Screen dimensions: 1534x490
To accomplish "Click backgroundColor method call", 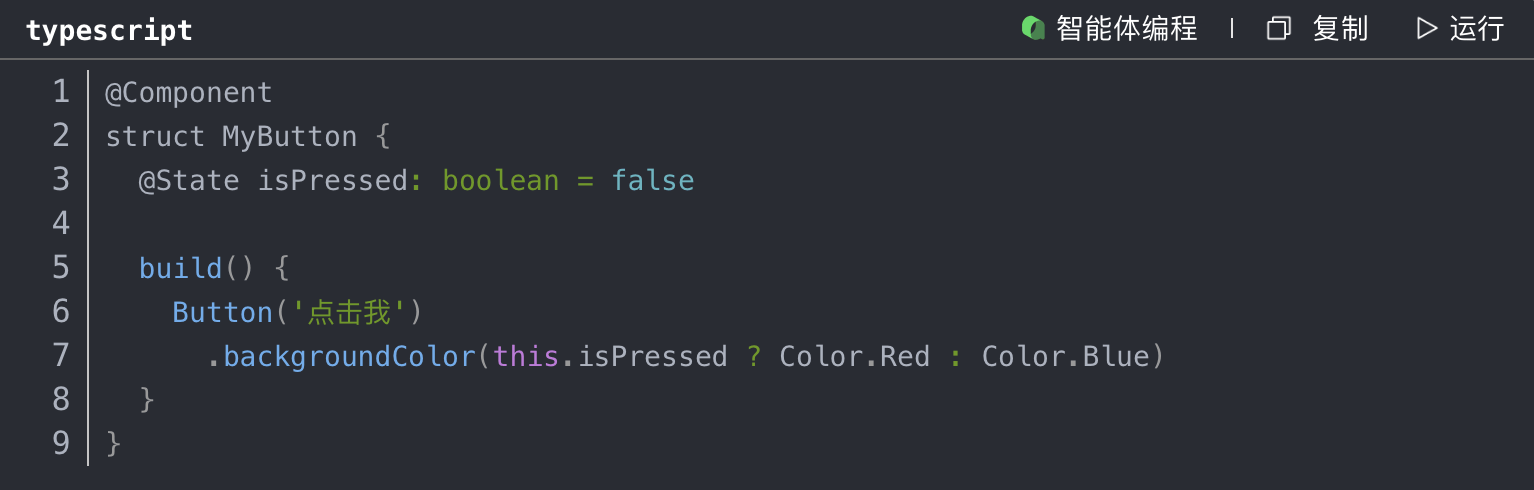I will [349, 357].
